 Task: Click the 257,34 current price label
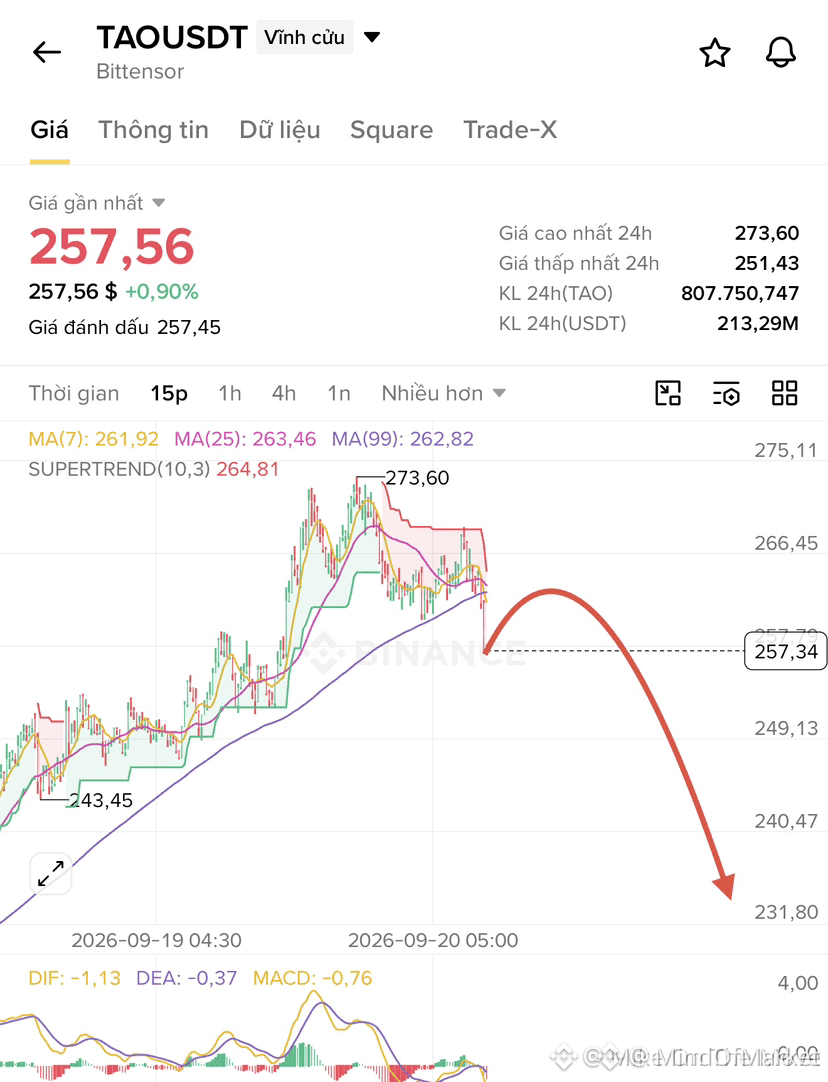click(785, 651)
